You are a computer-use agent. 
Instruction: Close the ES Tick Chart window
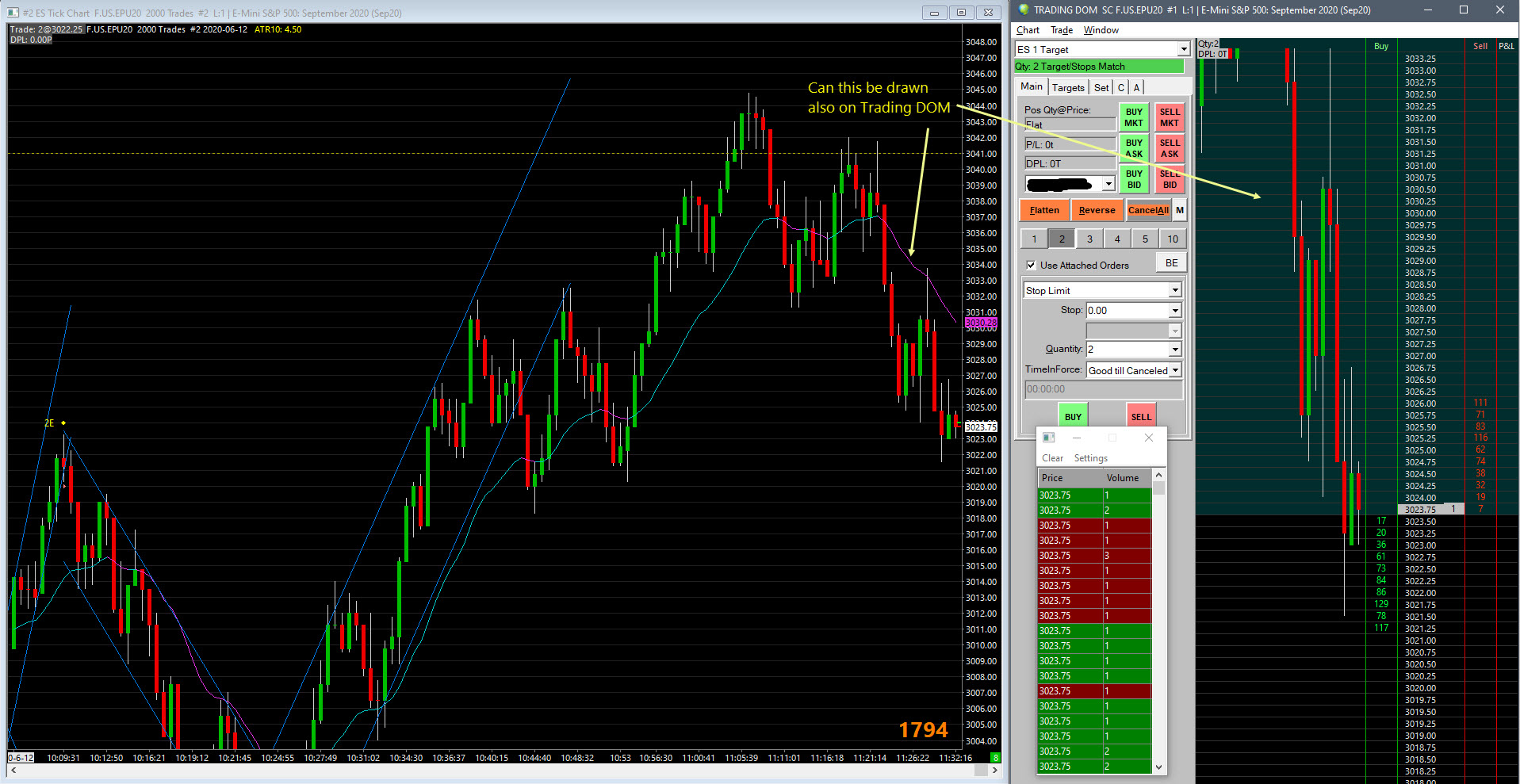click(988, 13)
